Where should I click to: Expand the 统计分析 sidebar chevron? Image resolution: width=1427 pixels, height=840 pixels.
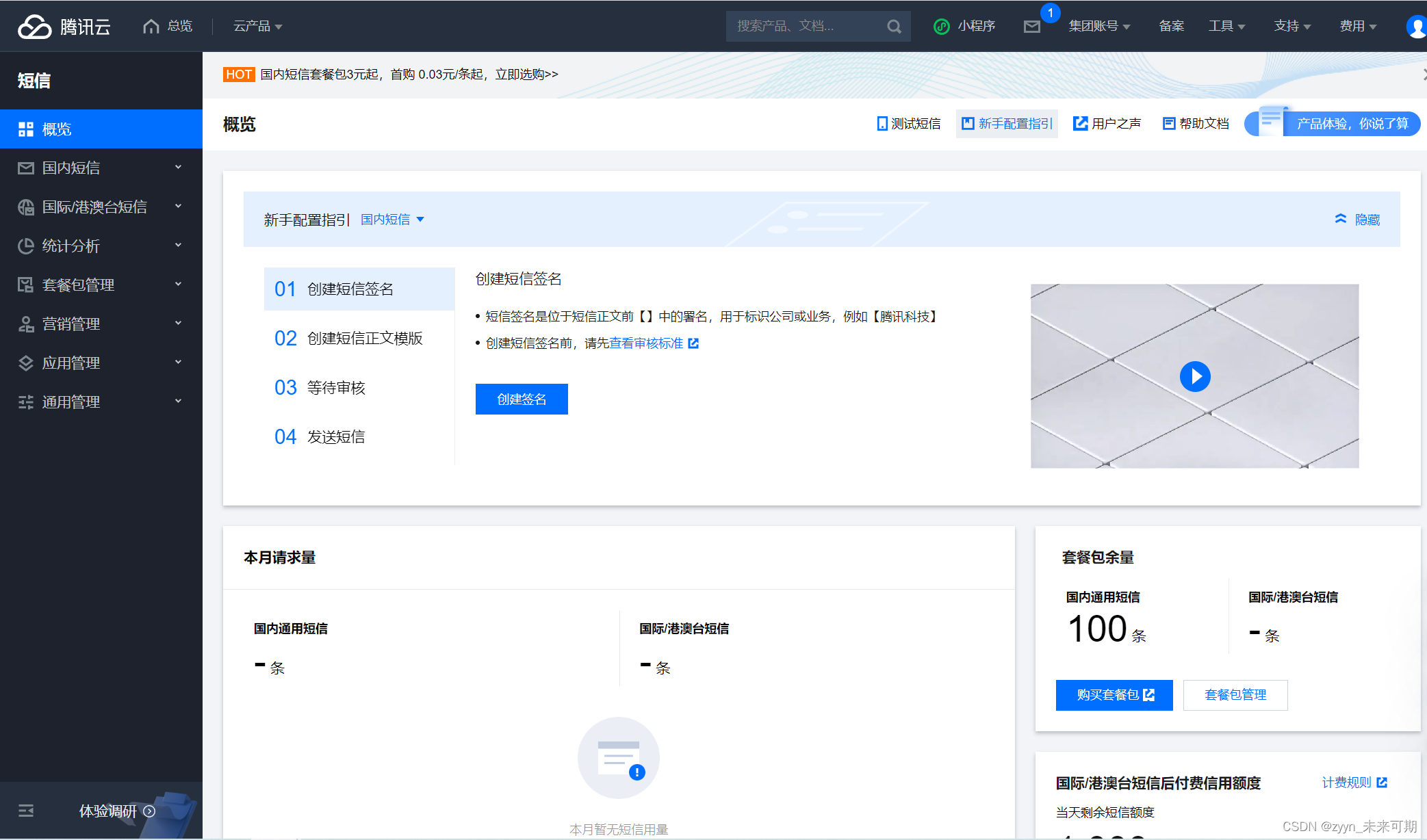[178, 245]
